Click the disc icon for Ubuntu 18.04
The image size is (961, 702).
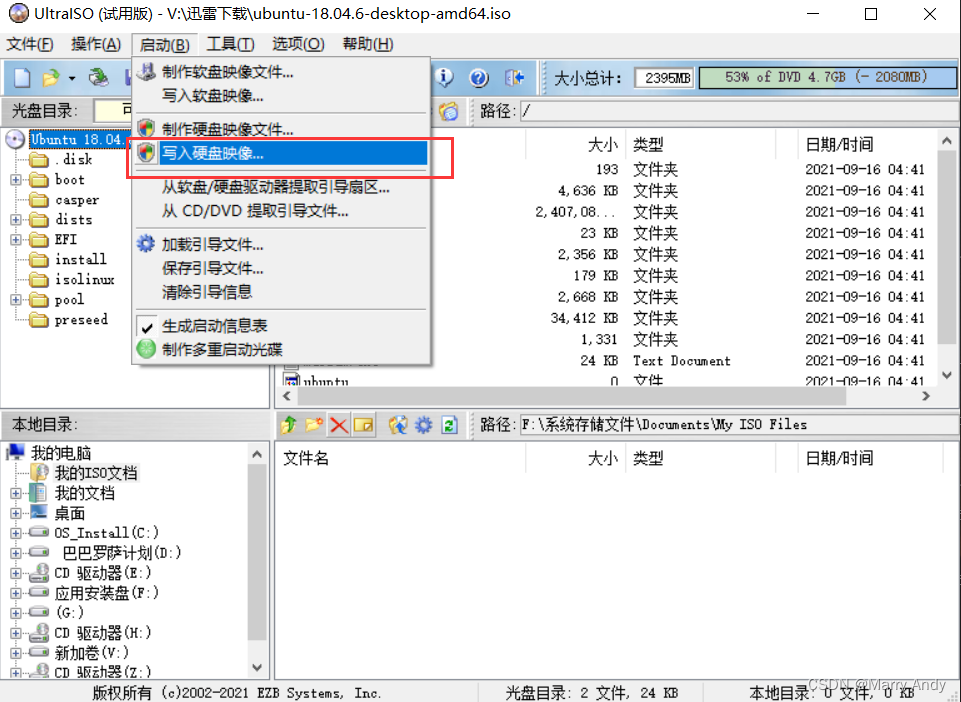point(15,139)
